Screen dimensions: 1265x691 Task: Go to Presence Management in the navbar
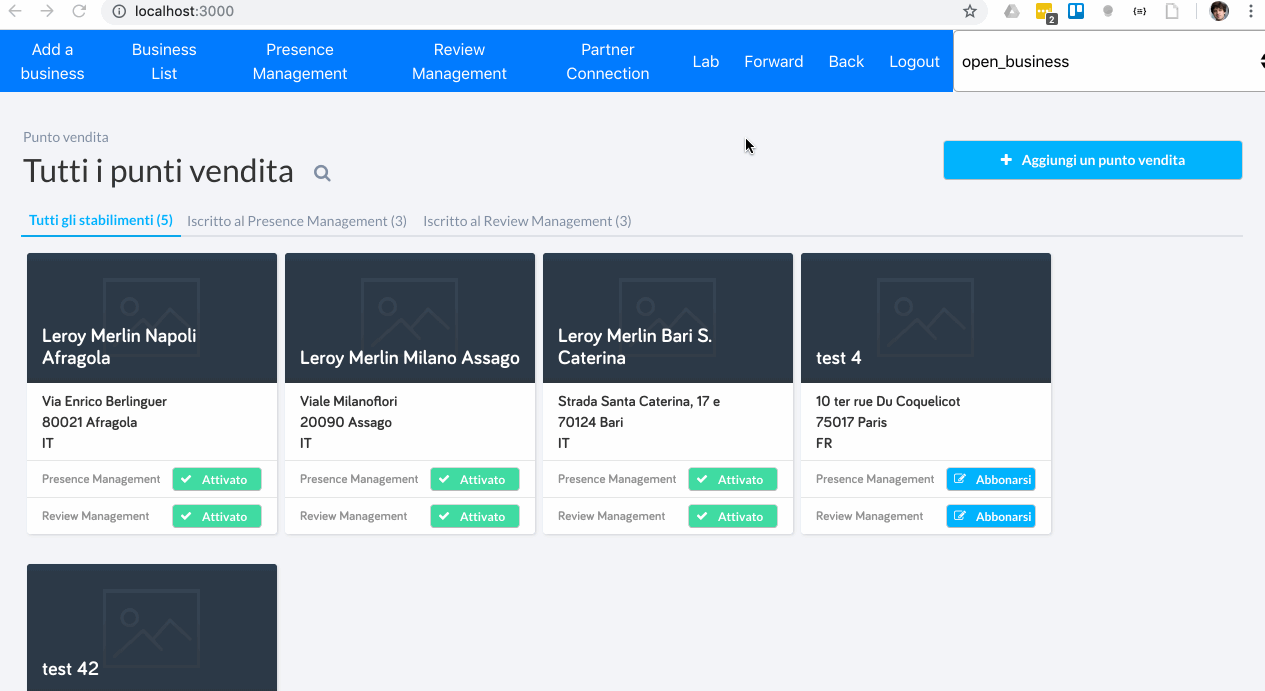[x=300, y=61]
